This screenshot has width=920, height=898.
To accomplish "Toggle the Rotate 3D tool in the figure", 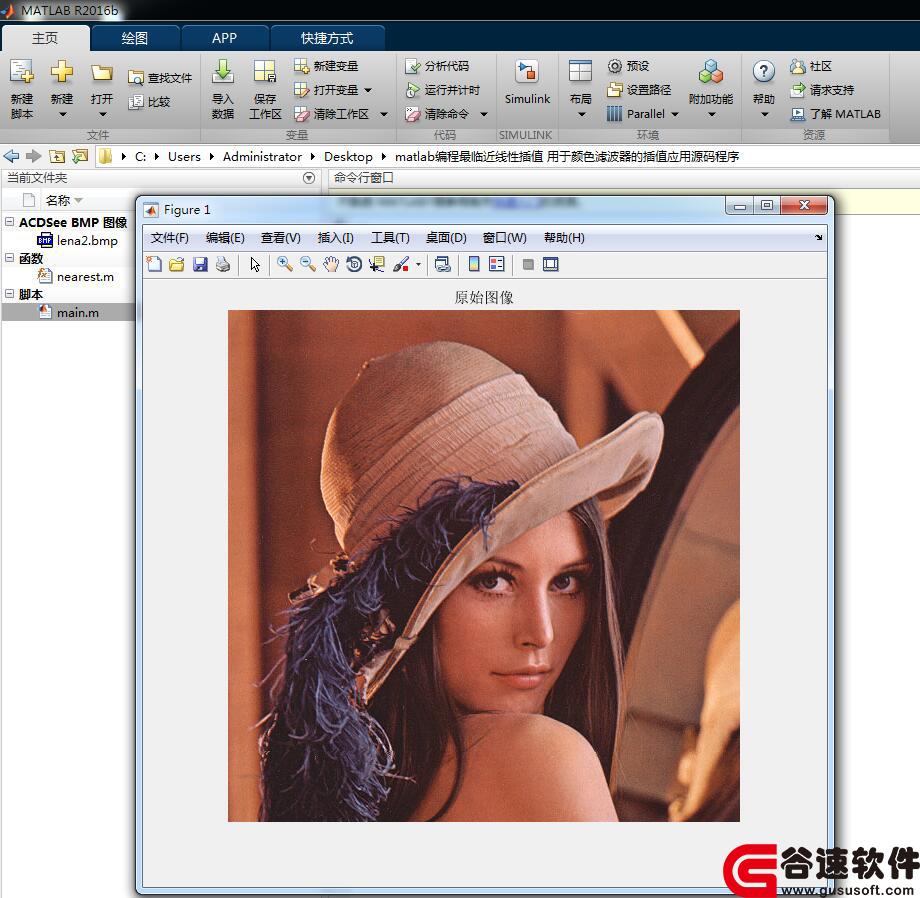I will click(354, 265).
